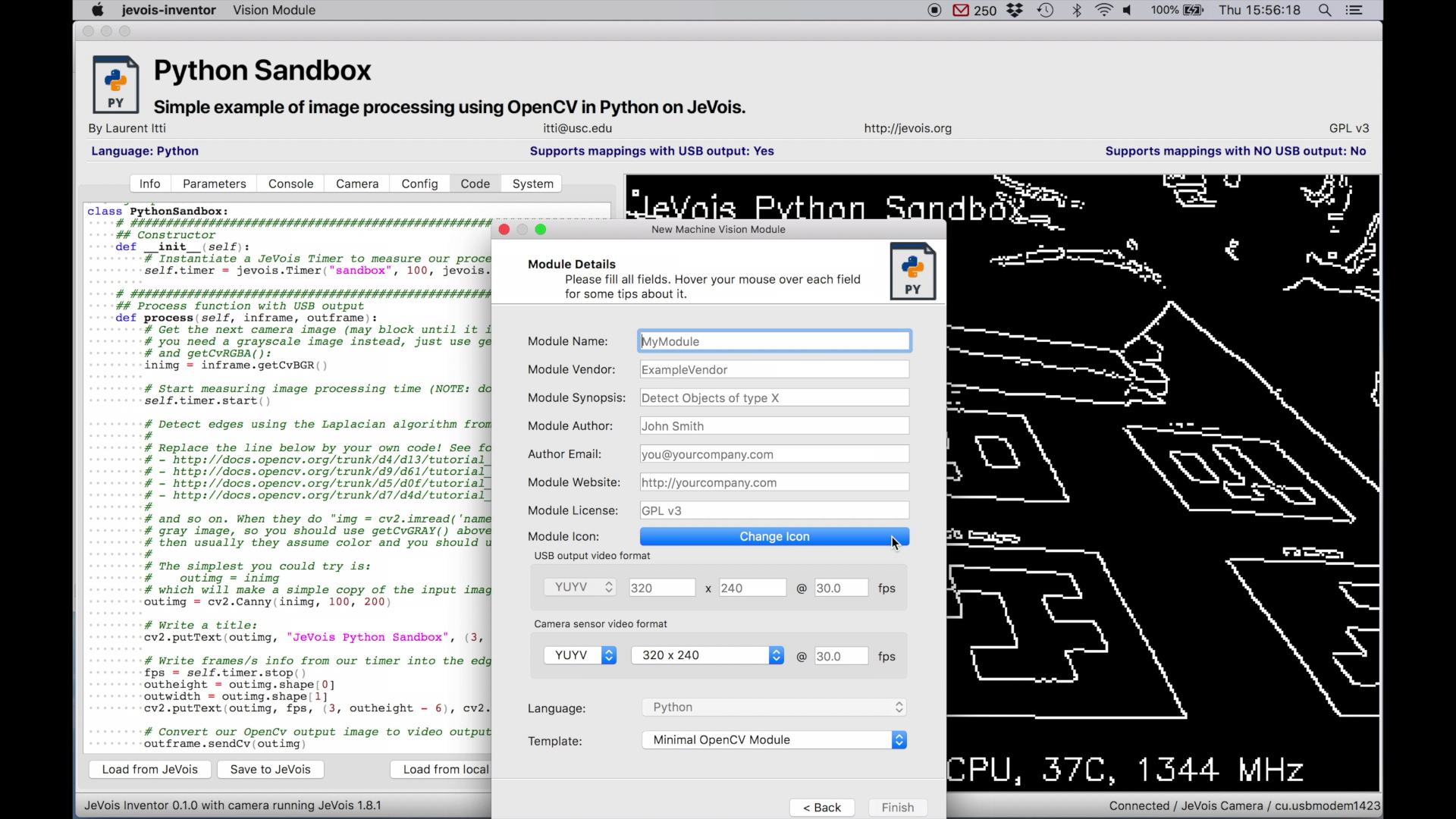Click the USB output height field 240

(752, 588)
